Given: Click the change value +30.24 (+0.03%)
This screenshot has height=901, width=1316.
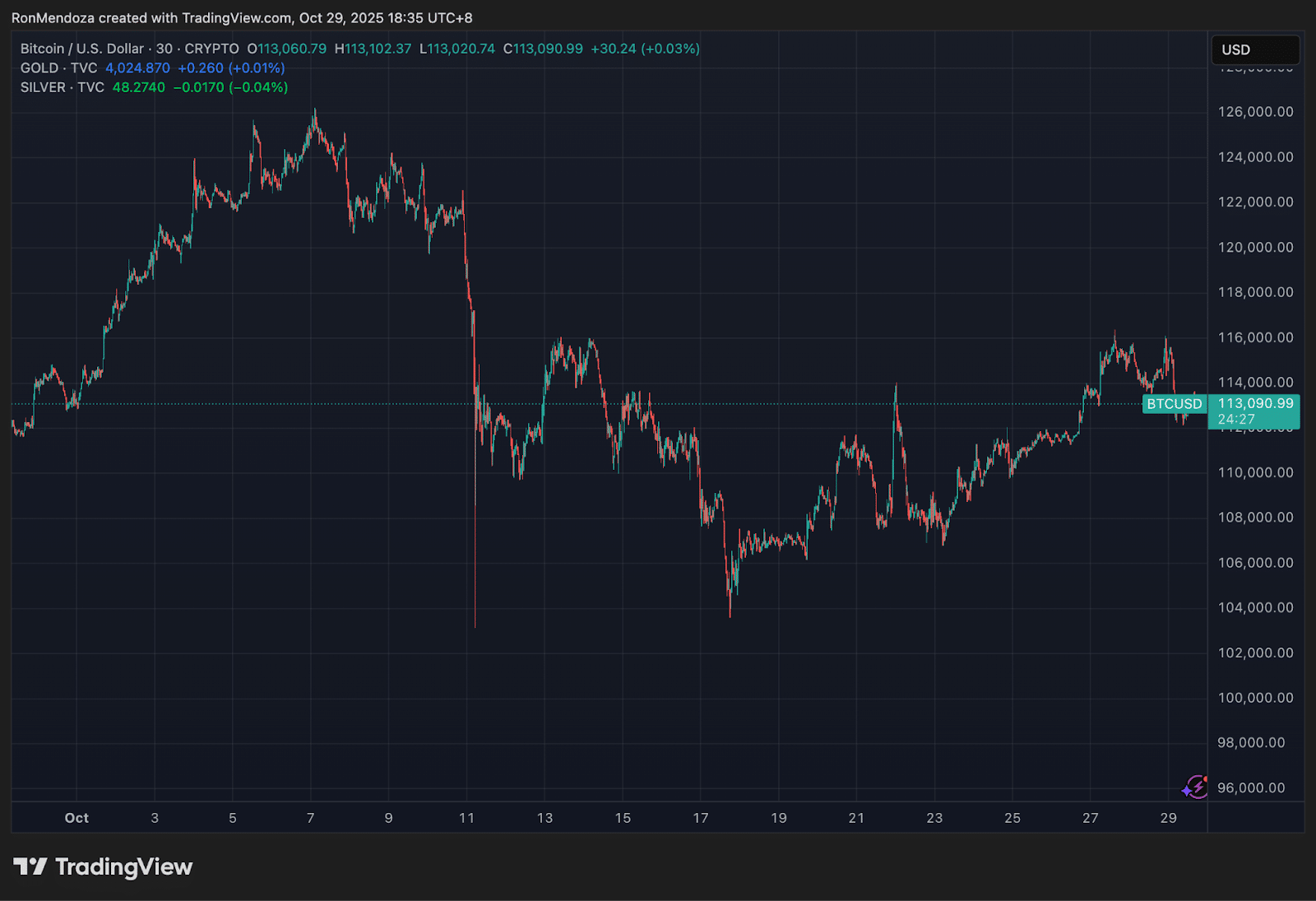Looking at the screenshot, I should click(646, 49).
